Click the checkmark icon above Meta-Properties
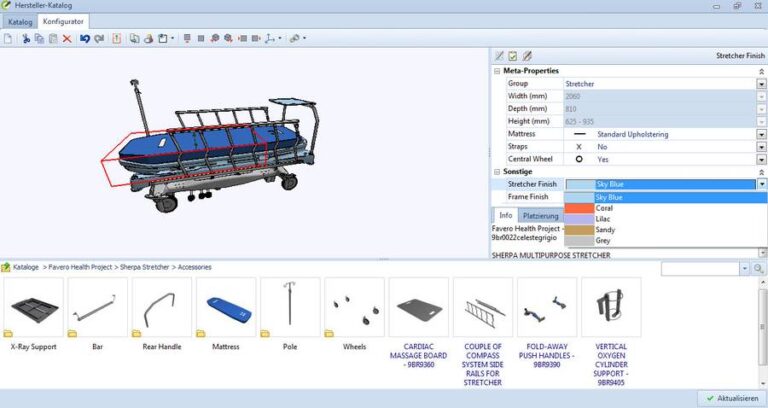The height and width of the screenshot is (408, 768). (x=513, y=56)
